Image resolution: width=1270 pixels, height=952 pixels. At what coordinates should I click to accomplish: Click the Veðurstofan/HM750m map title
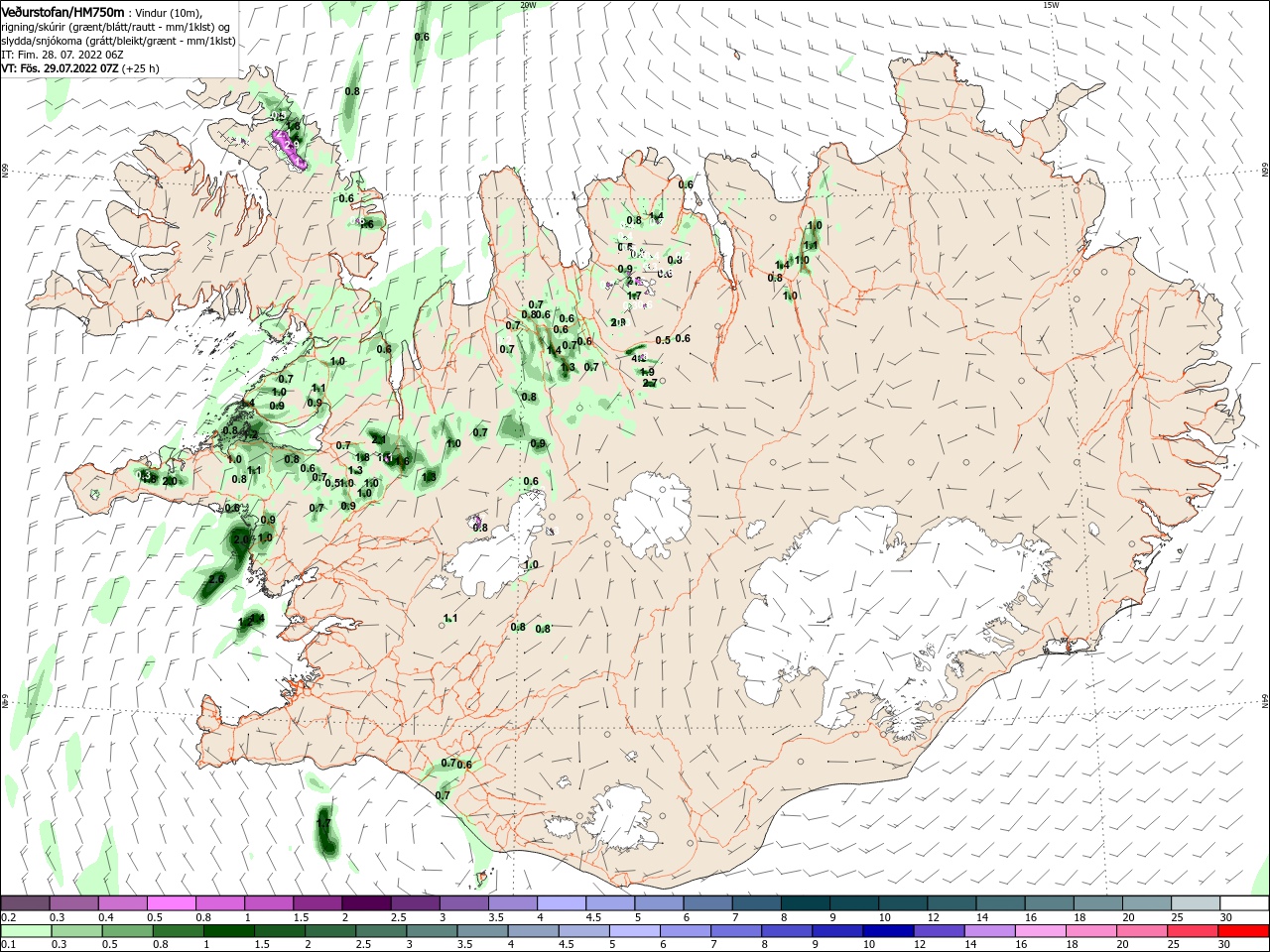click(63, 12)
